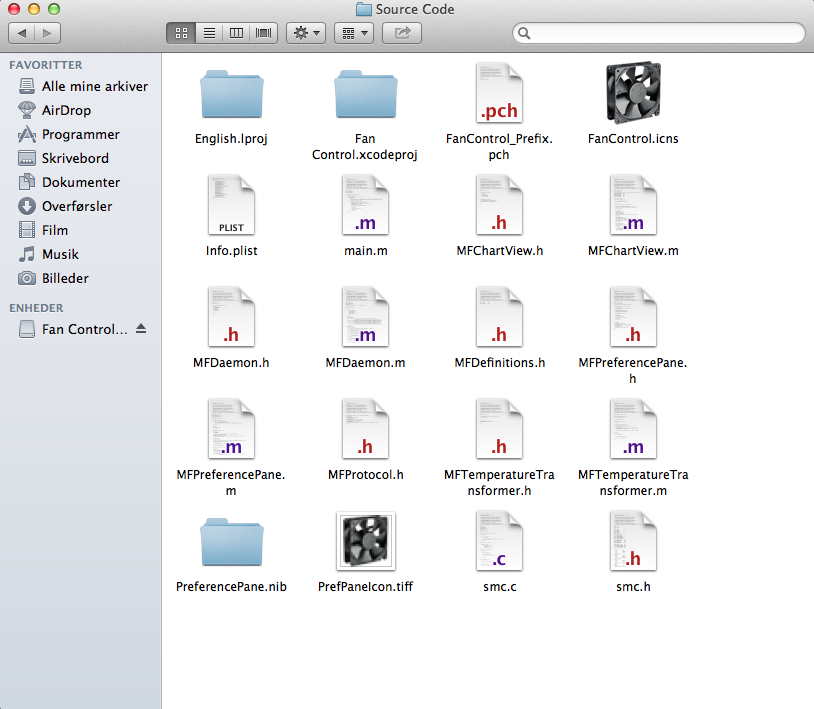Go forward with the right arrow button
Screen dimensions: 814x709
(48, 33)
